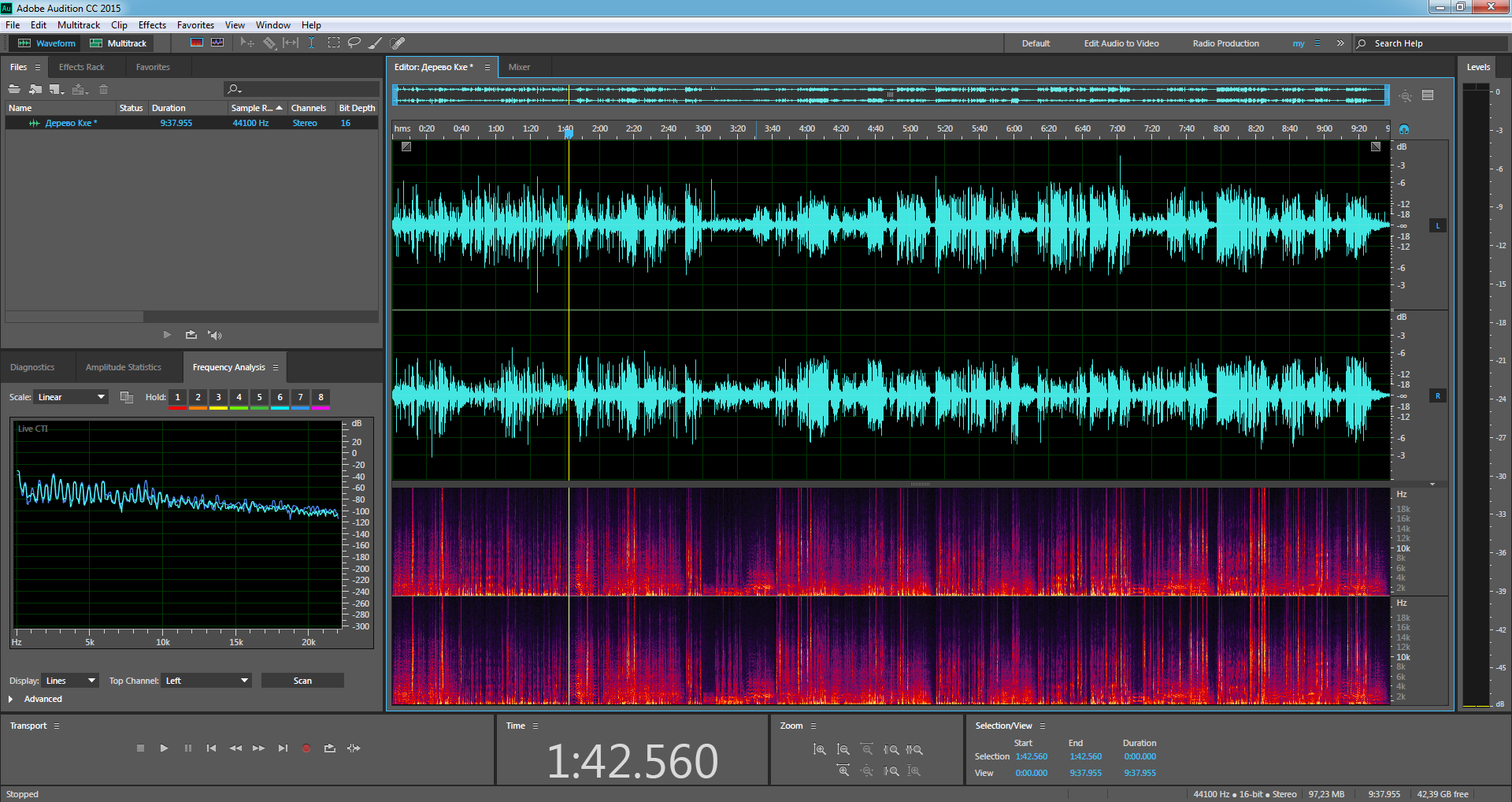The height and width of the screenshot is (802, 1512).
Task: Switch to the Mixer tab
Action: pos(519,67)
